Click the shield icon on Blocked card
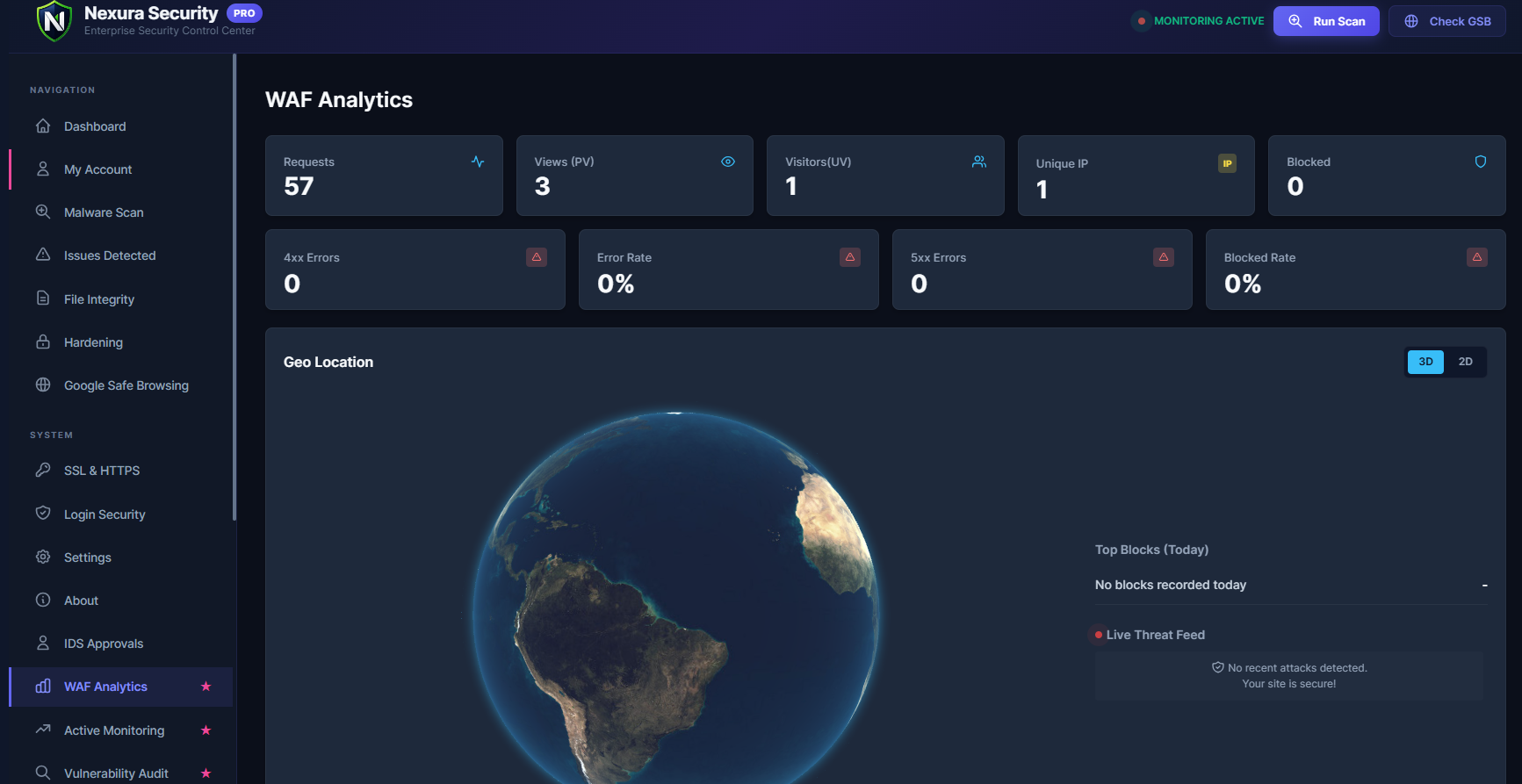The height and width of the screenshot is (784, 1522). [x=1481, y=162]
